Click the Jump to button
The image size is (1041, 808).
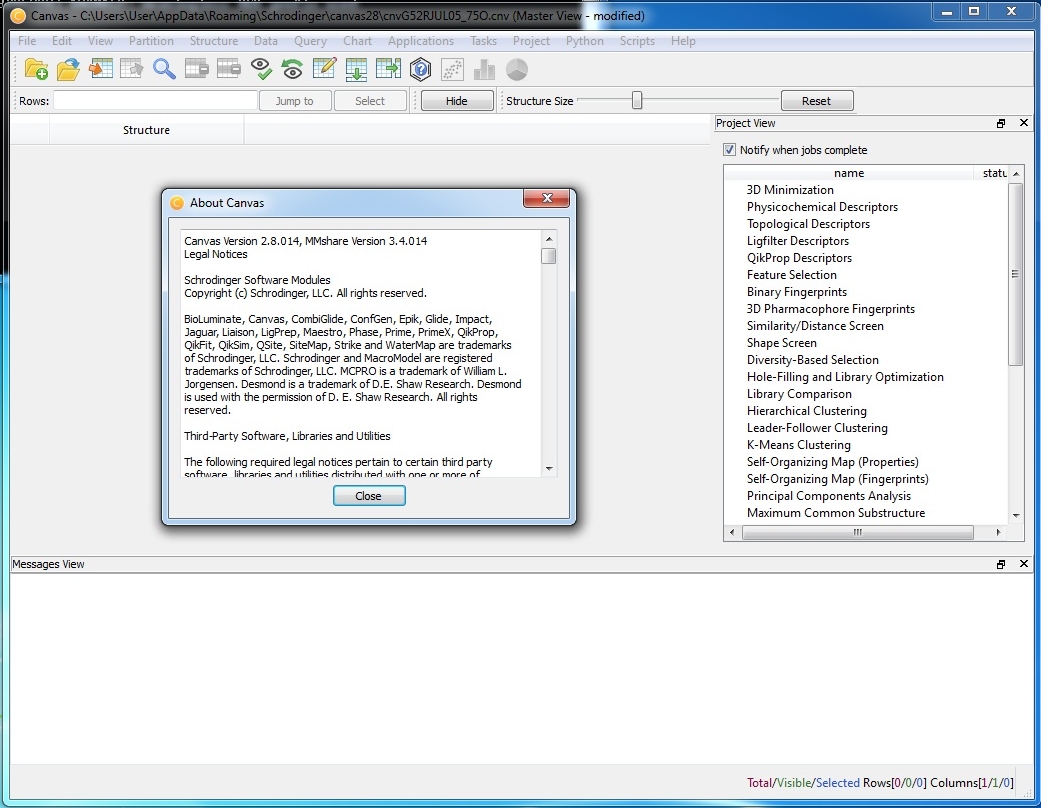point(295,101)
